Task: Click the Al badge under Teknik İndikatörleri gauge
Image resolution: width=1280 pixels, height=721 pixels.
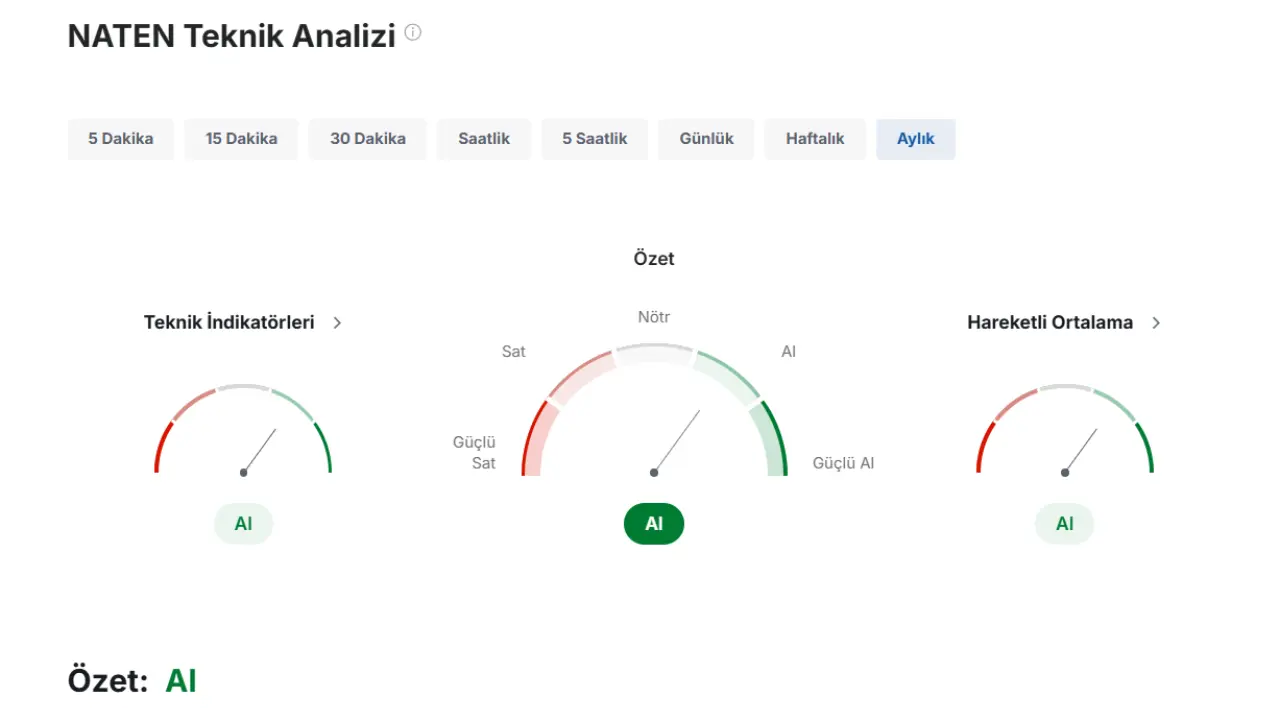Action: click(x=243, y=524)
